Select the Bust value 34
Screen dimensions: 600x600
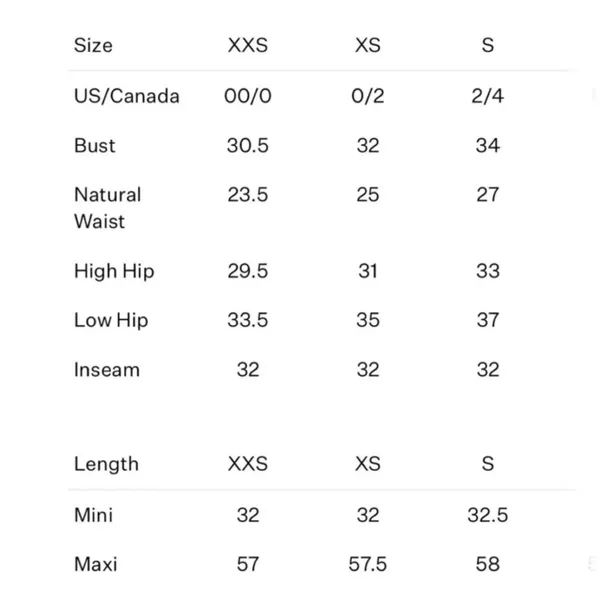pos(488,145)
